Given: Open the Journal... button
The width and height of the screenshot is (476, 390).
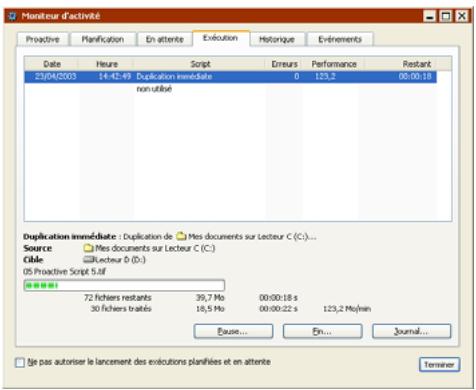Looking at the screenshot, I should [x=412, y=331].
